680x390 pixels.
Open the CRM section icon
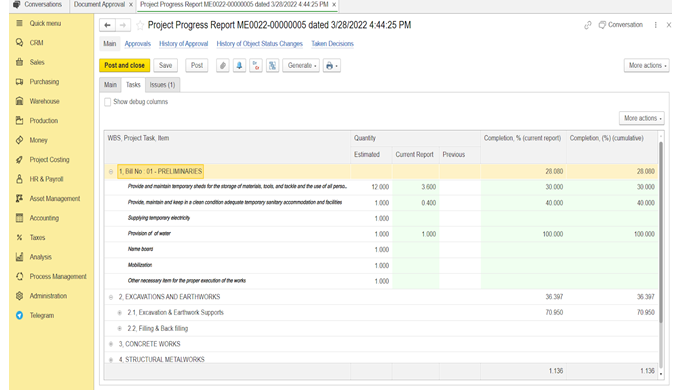pyautogui.click(x=20, y=43)
